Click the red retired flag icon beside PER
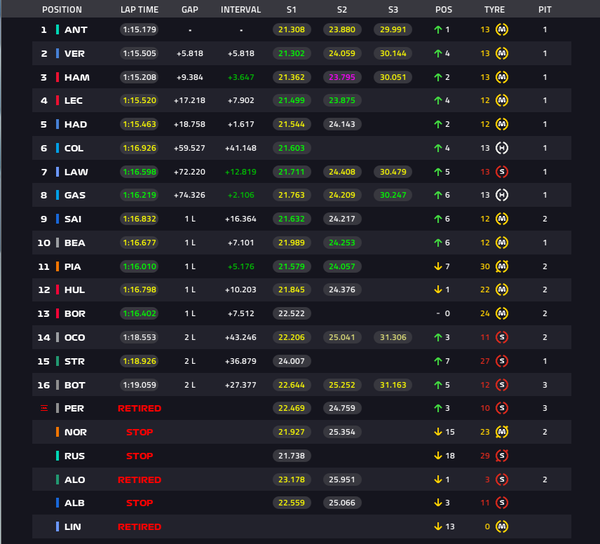The width and height of the screenshot is (600, 544). [x=44, y=408]
